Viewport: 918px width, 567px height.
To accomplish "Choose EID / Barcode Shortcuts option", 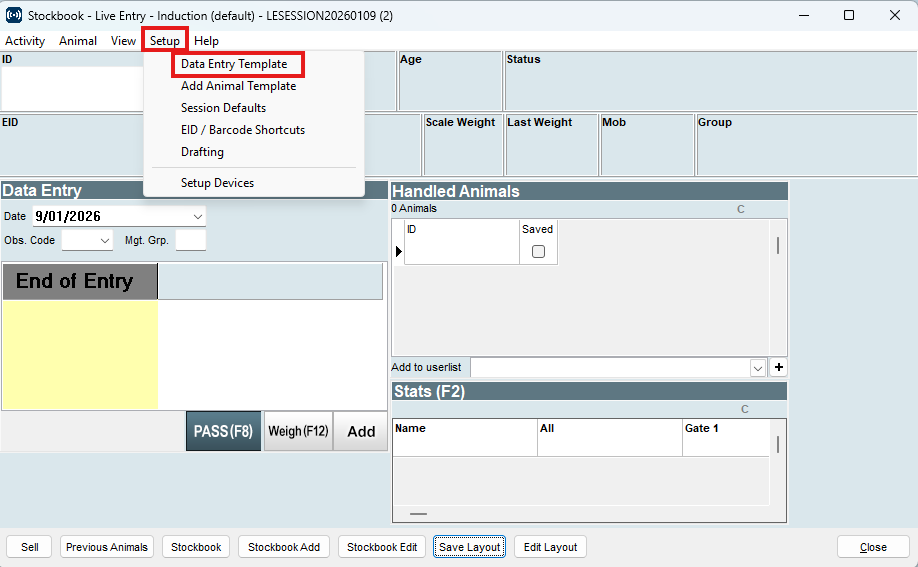I will point(243,130).
